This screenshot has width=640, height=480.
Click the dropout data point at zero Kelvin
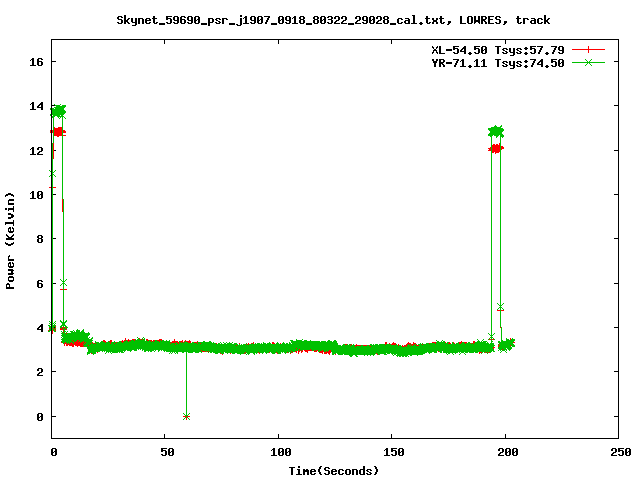coord(186,416)
